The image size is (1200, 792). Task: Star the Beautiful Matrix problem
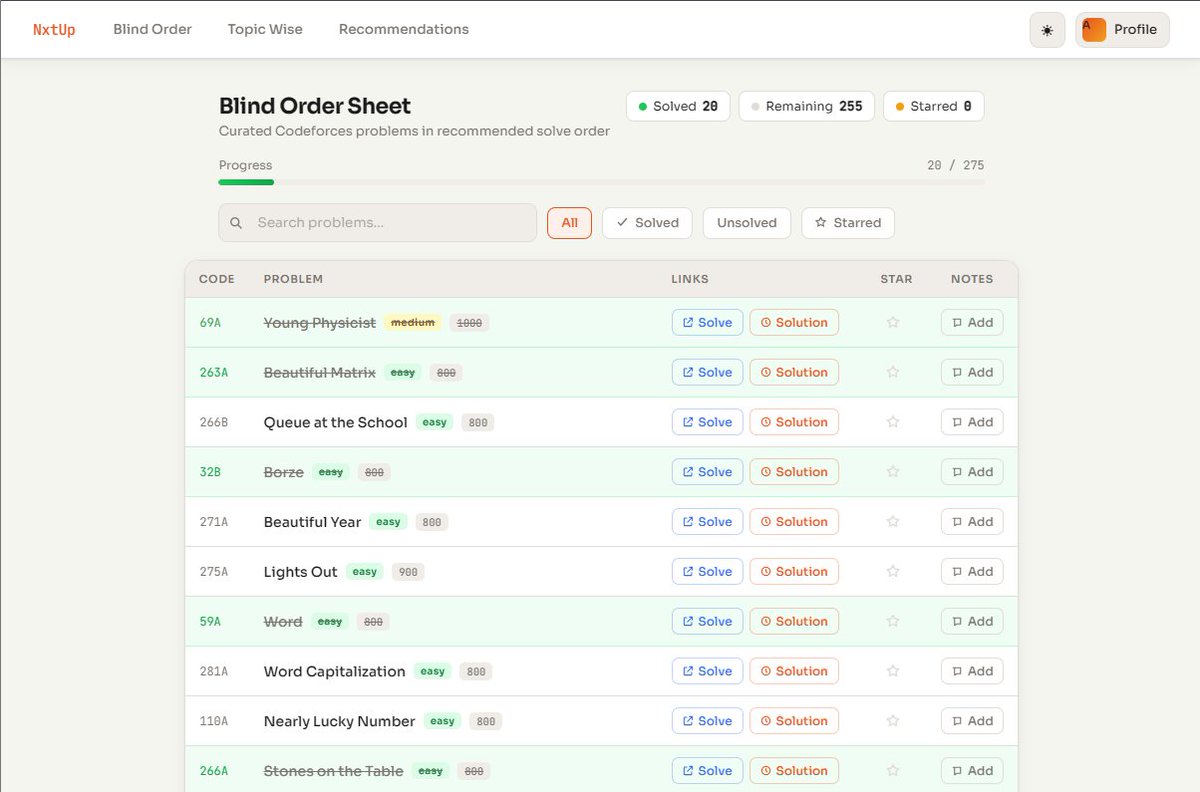[893, 372]
